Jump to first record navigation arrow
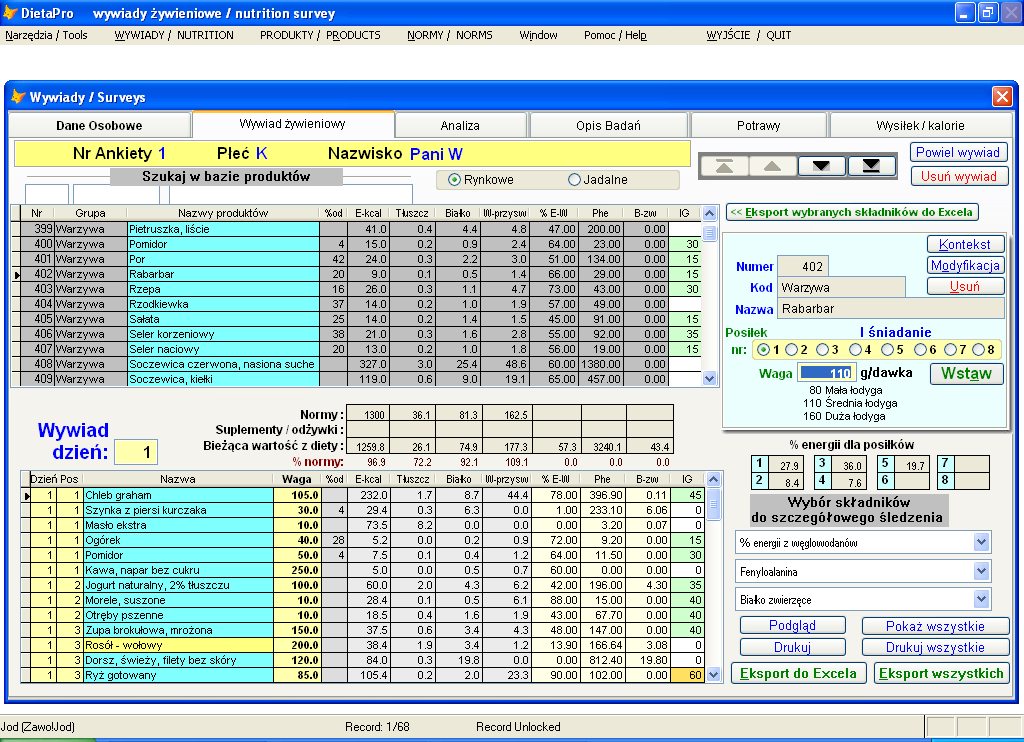 click(x=724, y=167)
